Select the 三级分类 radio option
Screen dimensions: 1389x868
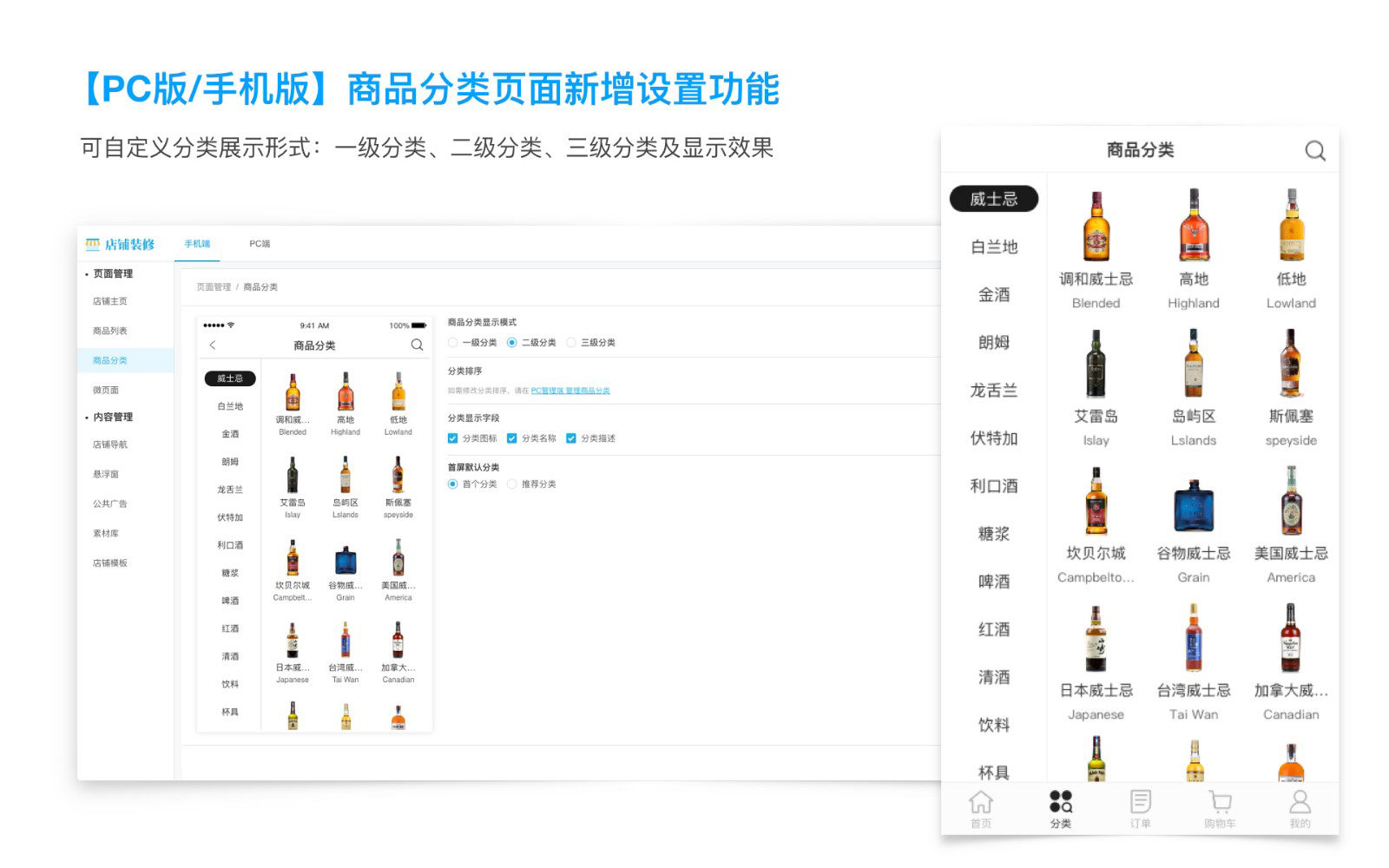point(571,343)
